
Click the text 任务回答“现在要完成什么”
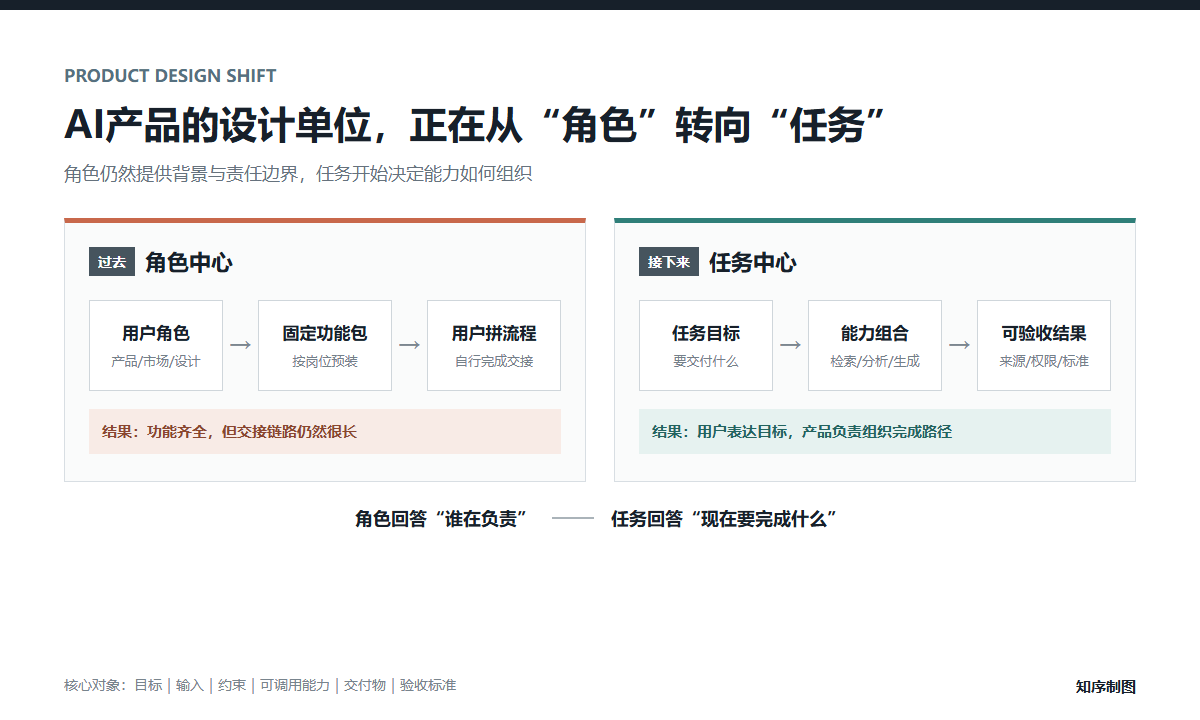724,519
